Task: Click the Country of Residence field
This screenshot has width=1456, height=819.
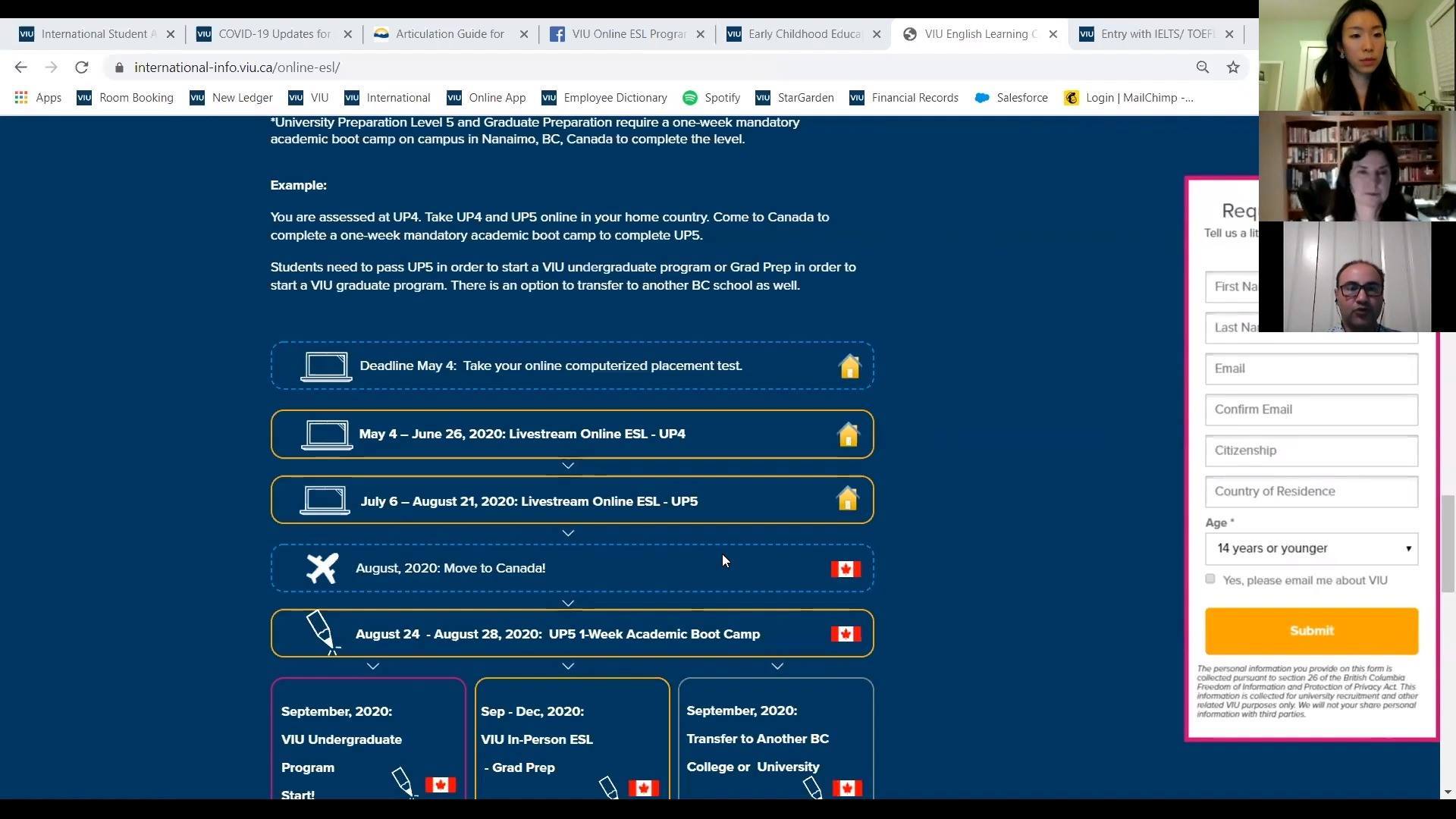Action: coord(1311,491)
